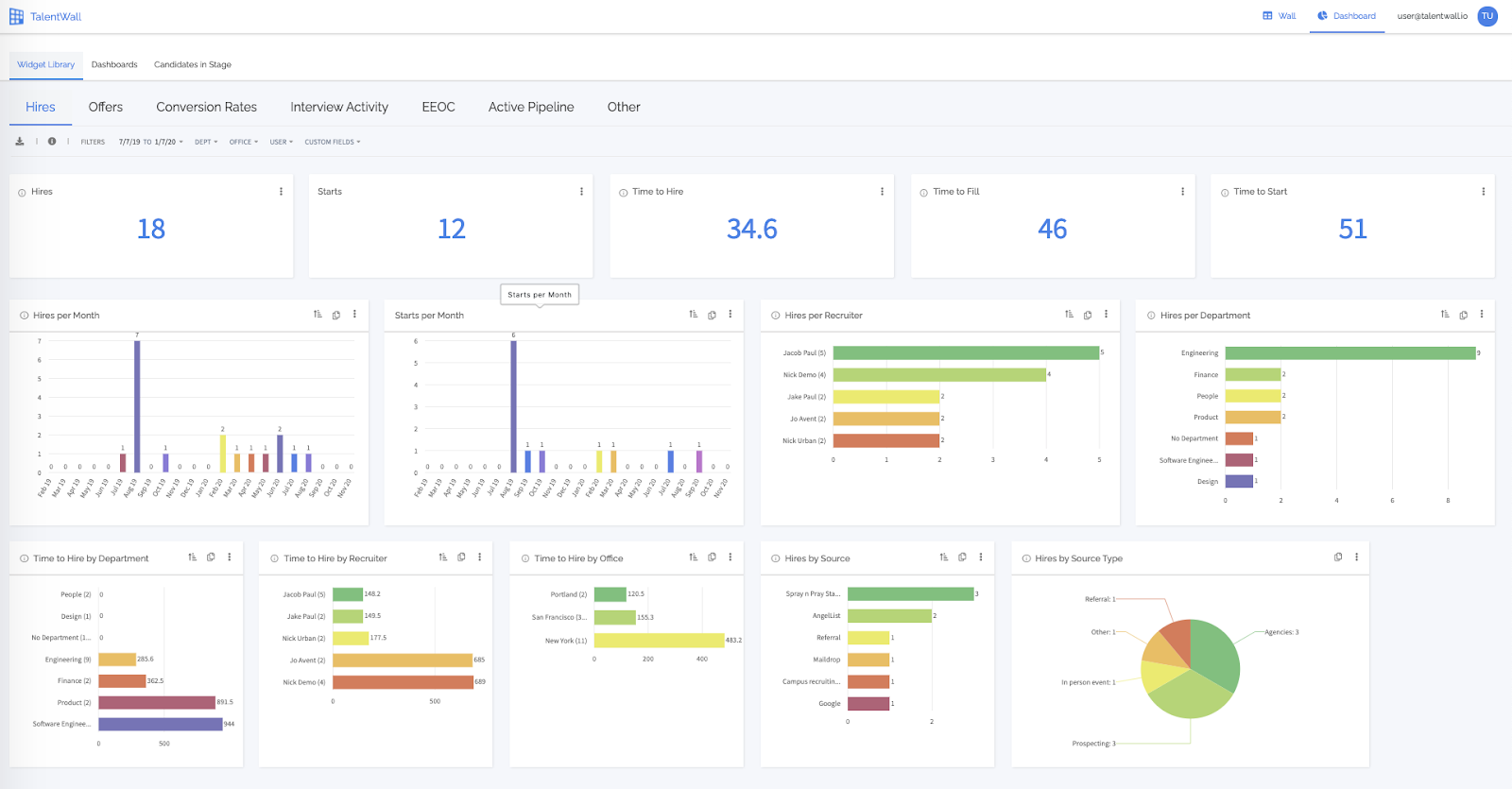The width and height of the screenshot is (1512, 789).
Task: Open the kebab menu on Starts per Month
Action: click(x=730, y=315)
